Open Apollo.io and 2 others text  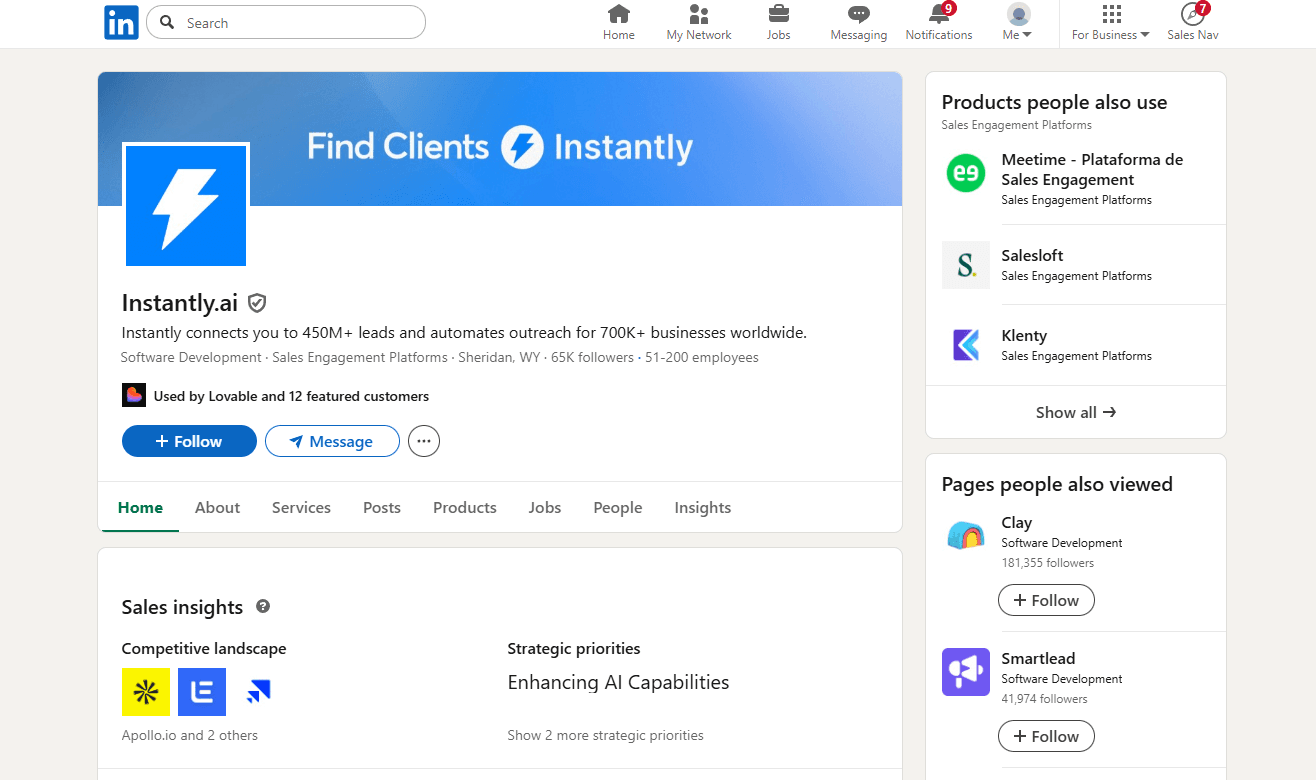click(x=190, y=735)
